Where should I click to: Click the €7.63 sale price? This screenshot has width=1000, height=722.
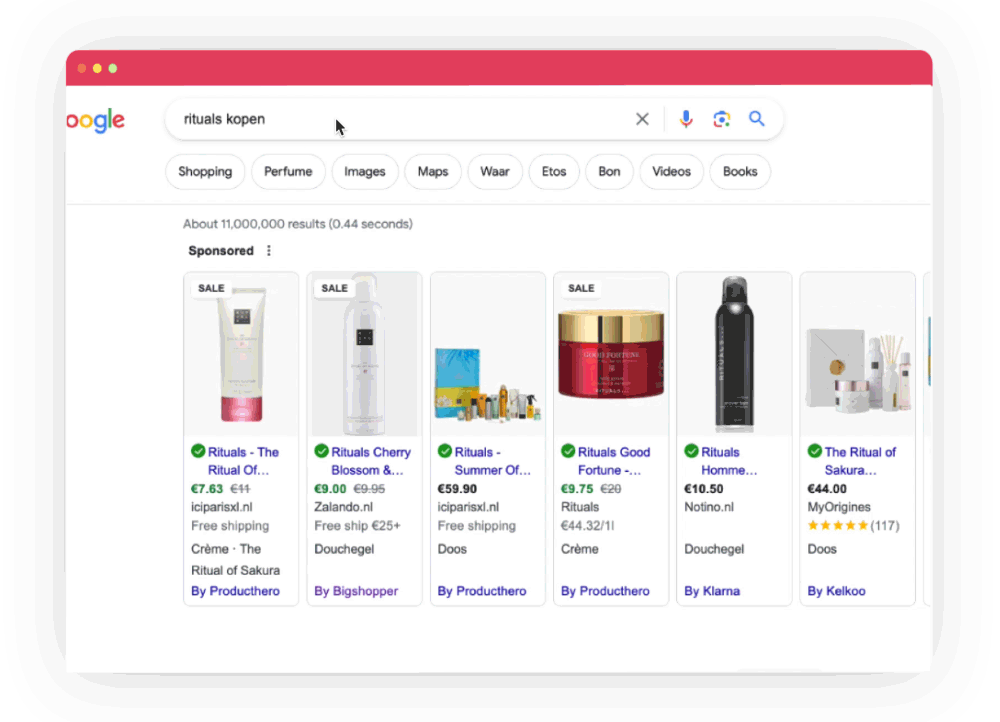point(207,489)
